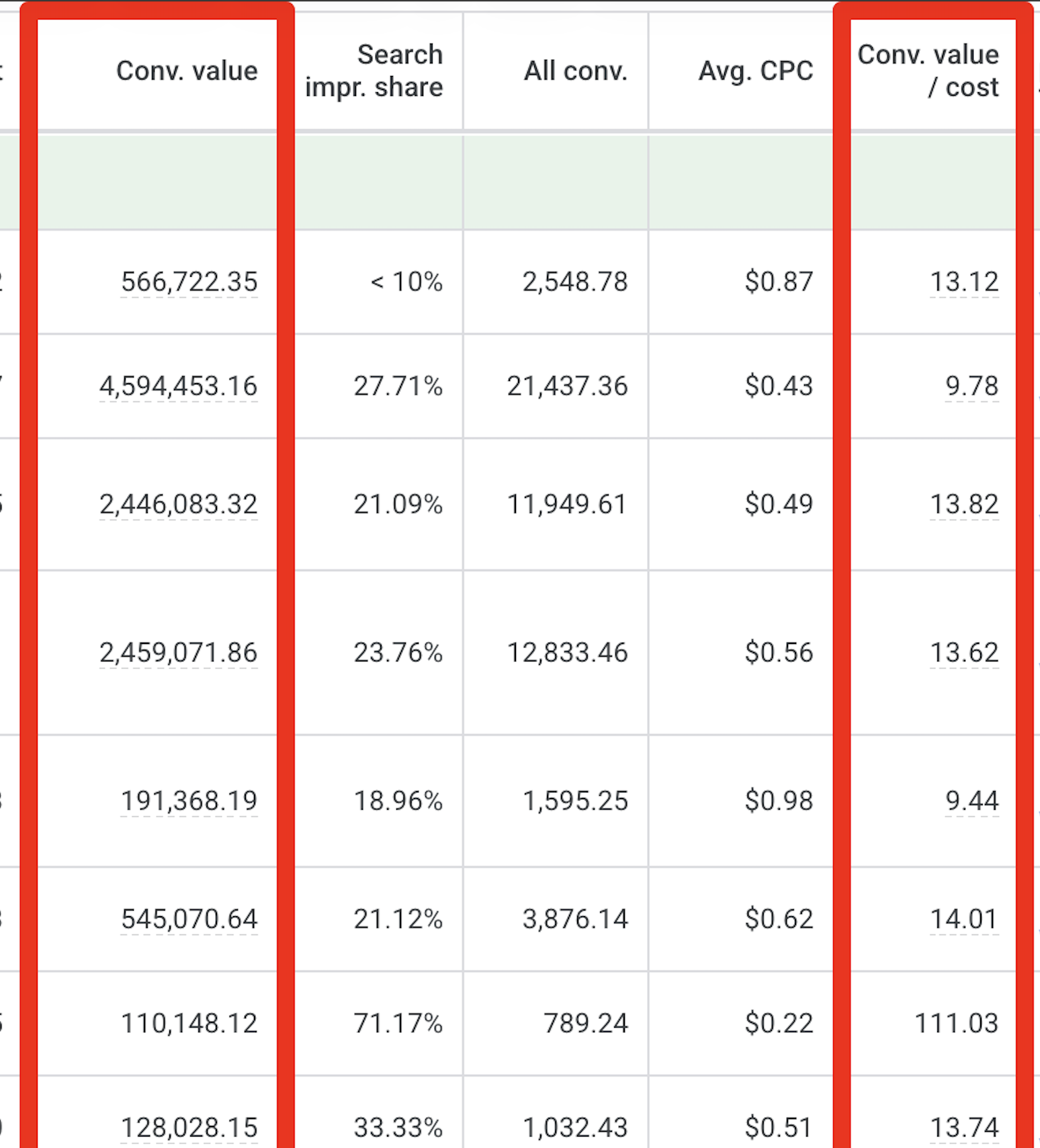Select the 4,594,453.16 conversion value
Image resolution: width=1040 pixels, height=1148 pixels.
(x=179, y=386)
